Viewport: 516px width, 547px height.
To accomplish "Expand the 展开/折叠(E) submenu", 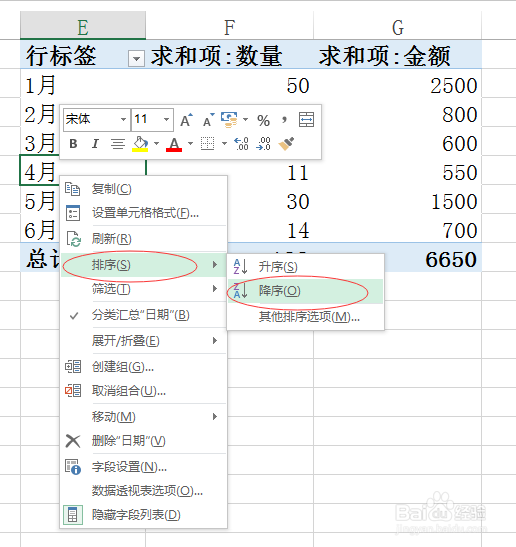I will click(144, 341).
